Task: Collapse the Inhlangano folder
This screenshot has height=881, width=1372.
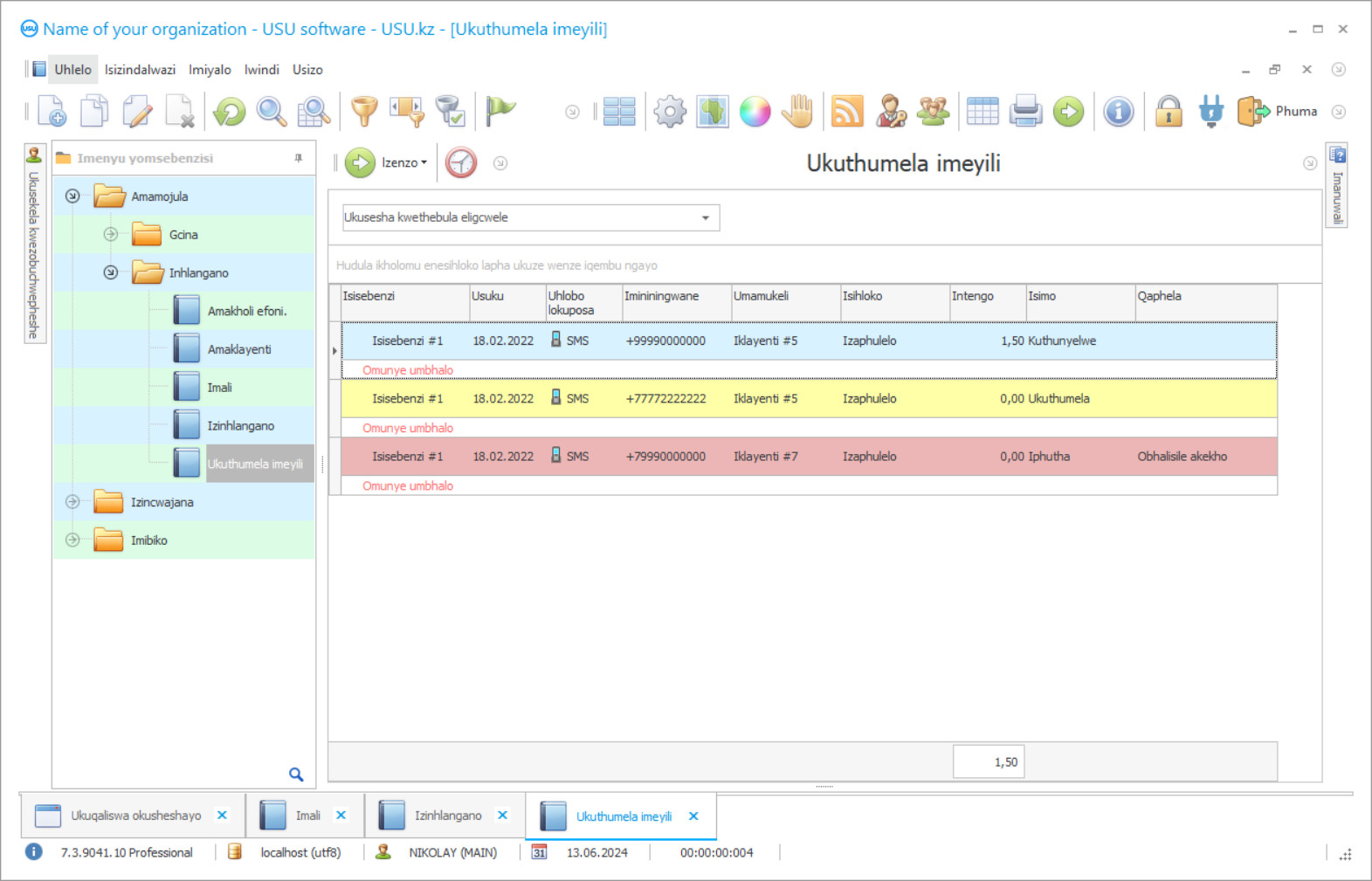Action: pyautogui.click(x=111, y=272)
